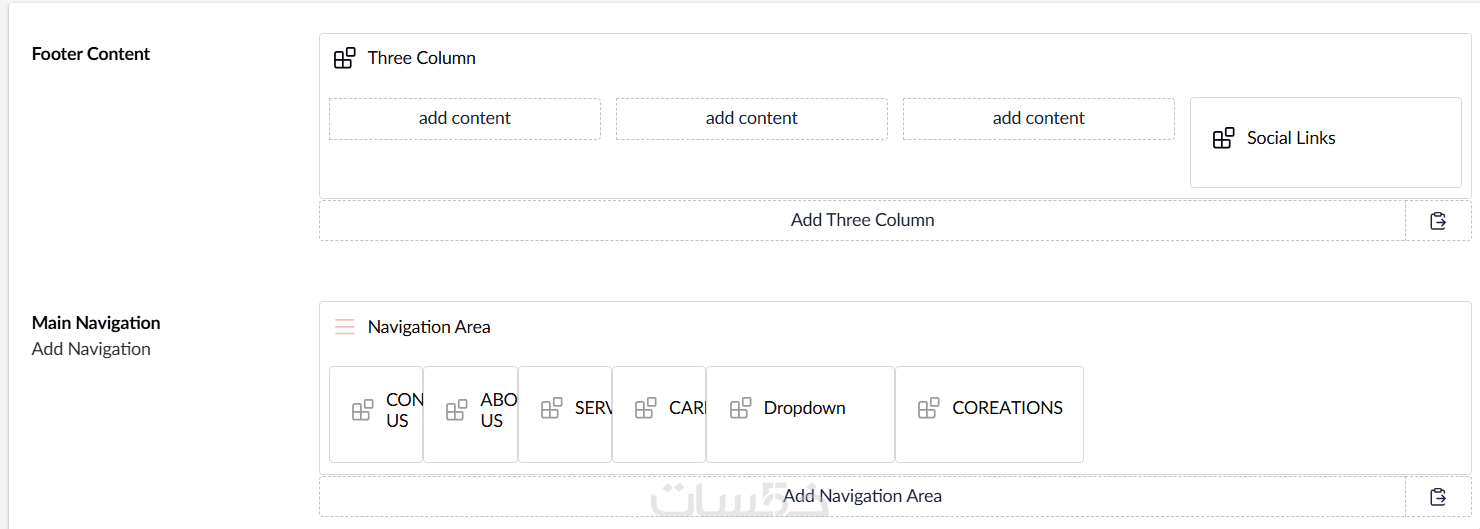Click the paste icon beside Add Navigation Area
Screen dimensions: 1480x529
pyautogui.click(x=1438, y=496)
